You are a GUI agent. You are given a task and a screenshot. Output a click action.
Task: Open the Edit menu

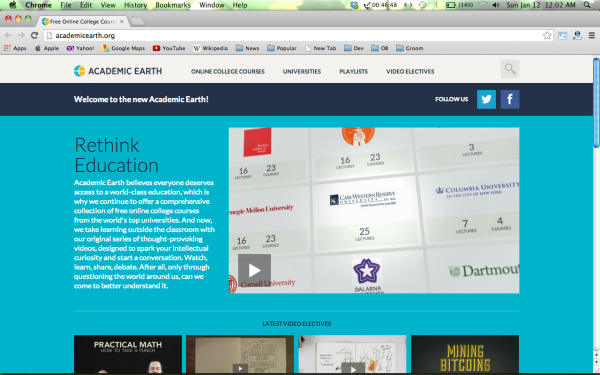(x=86, y=5)
